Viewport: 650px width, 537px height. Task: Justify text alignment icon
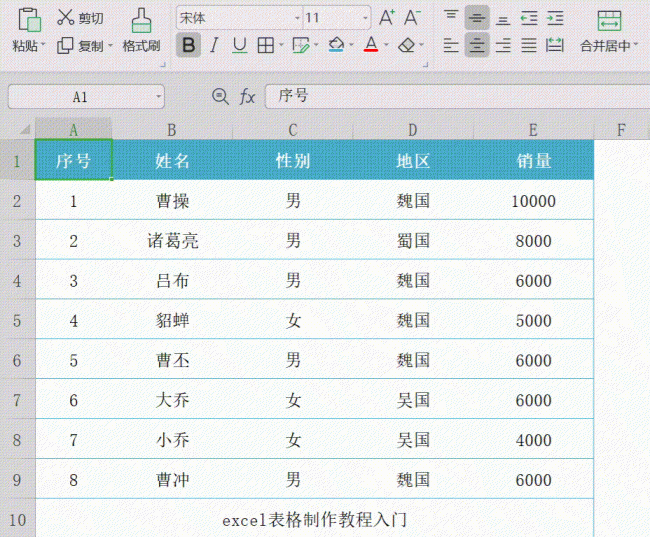point(529,45)
